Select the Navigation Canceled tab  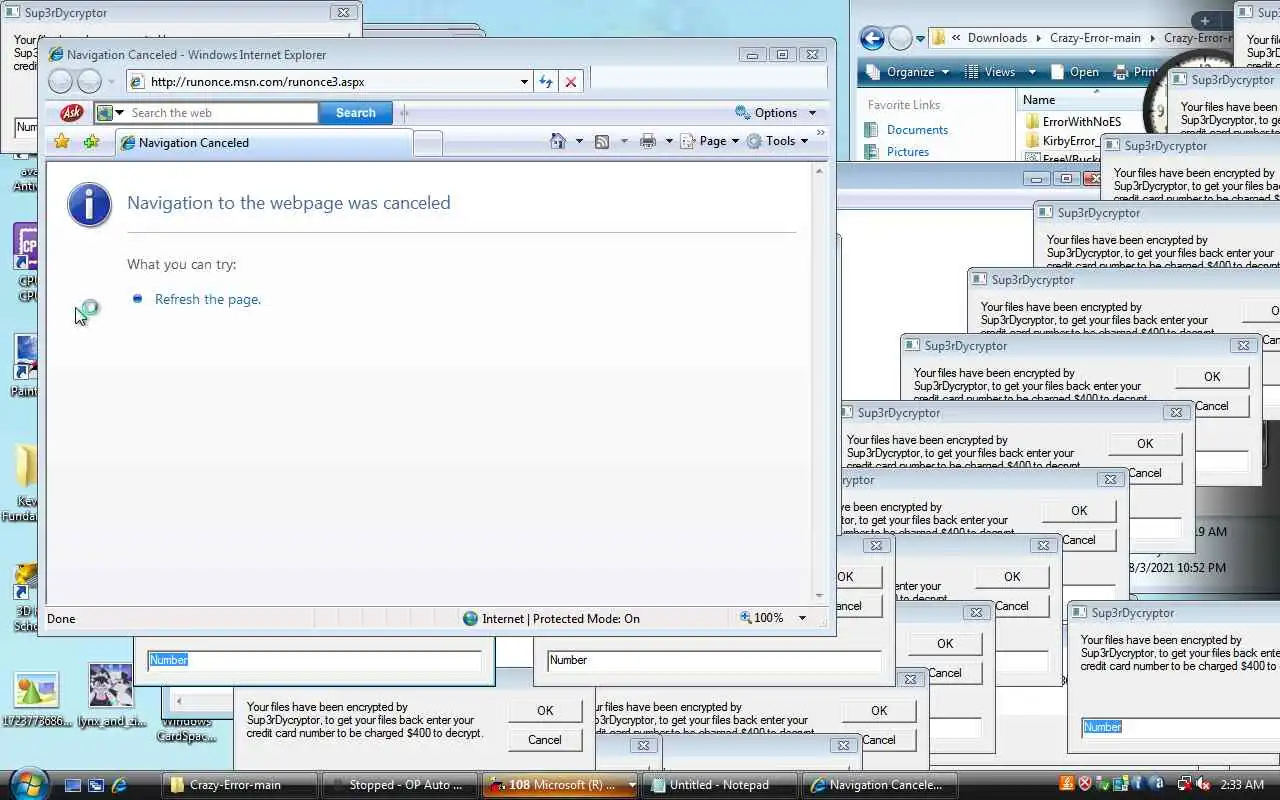pyautogui.click(x=263, y=143)
